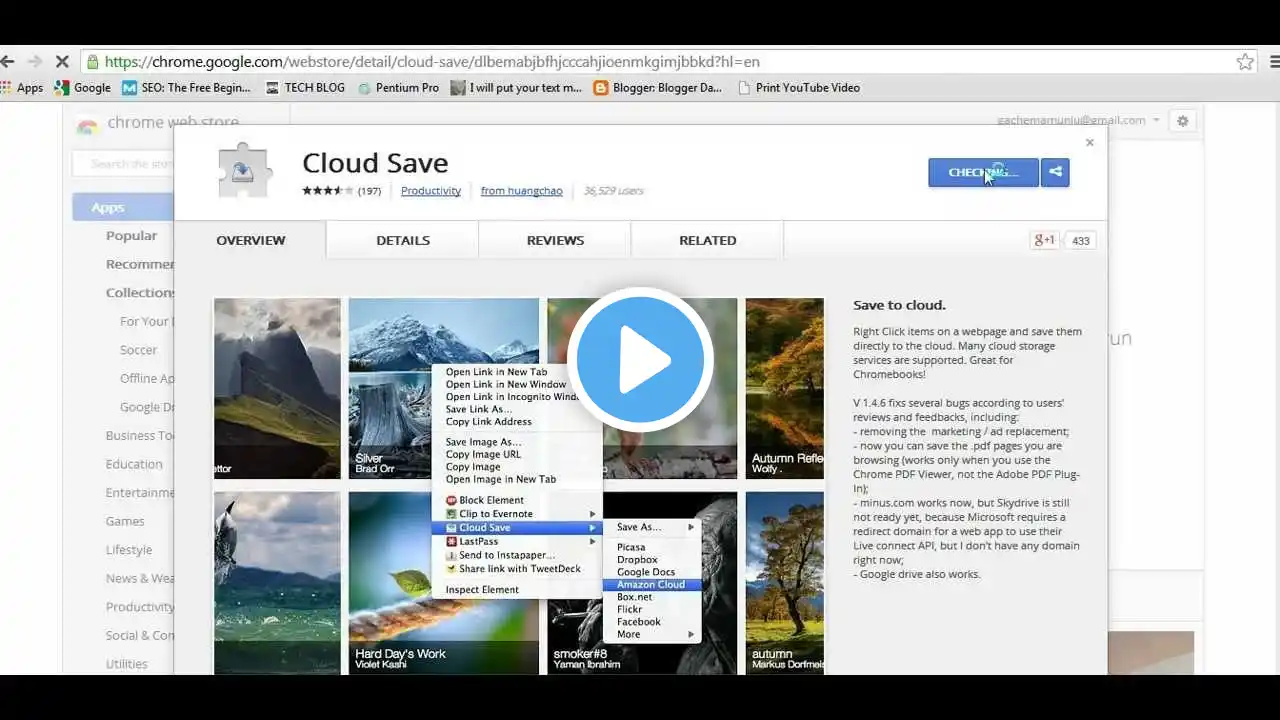Open the Education category in sidebar

pos(134,464)
